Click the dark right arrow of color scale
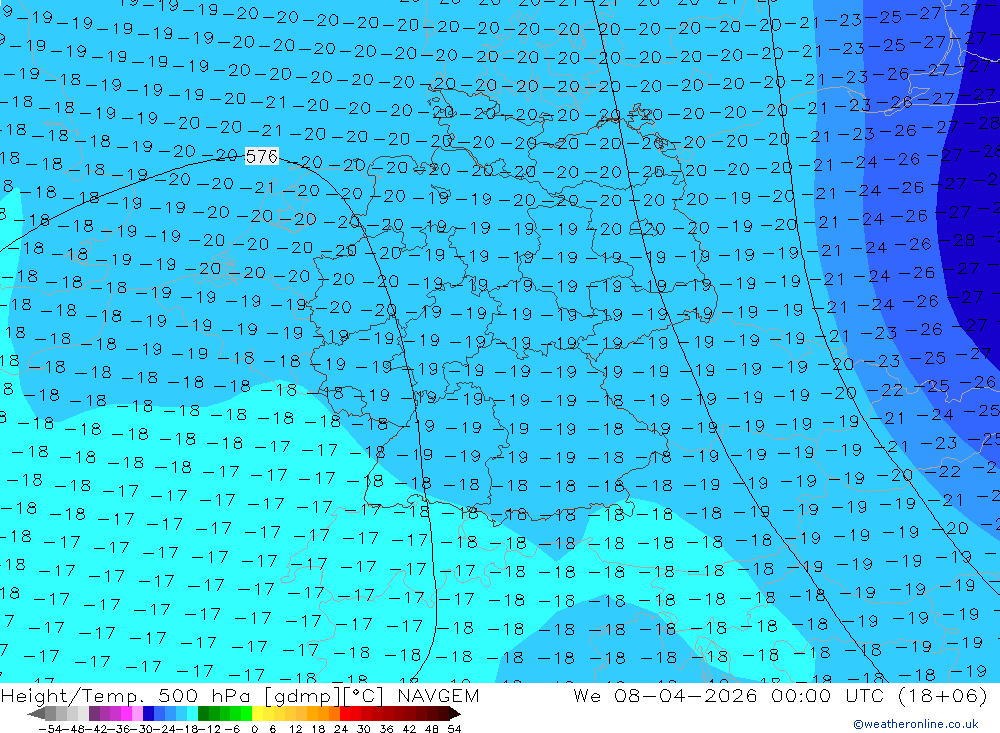 [x=455, y=713]
